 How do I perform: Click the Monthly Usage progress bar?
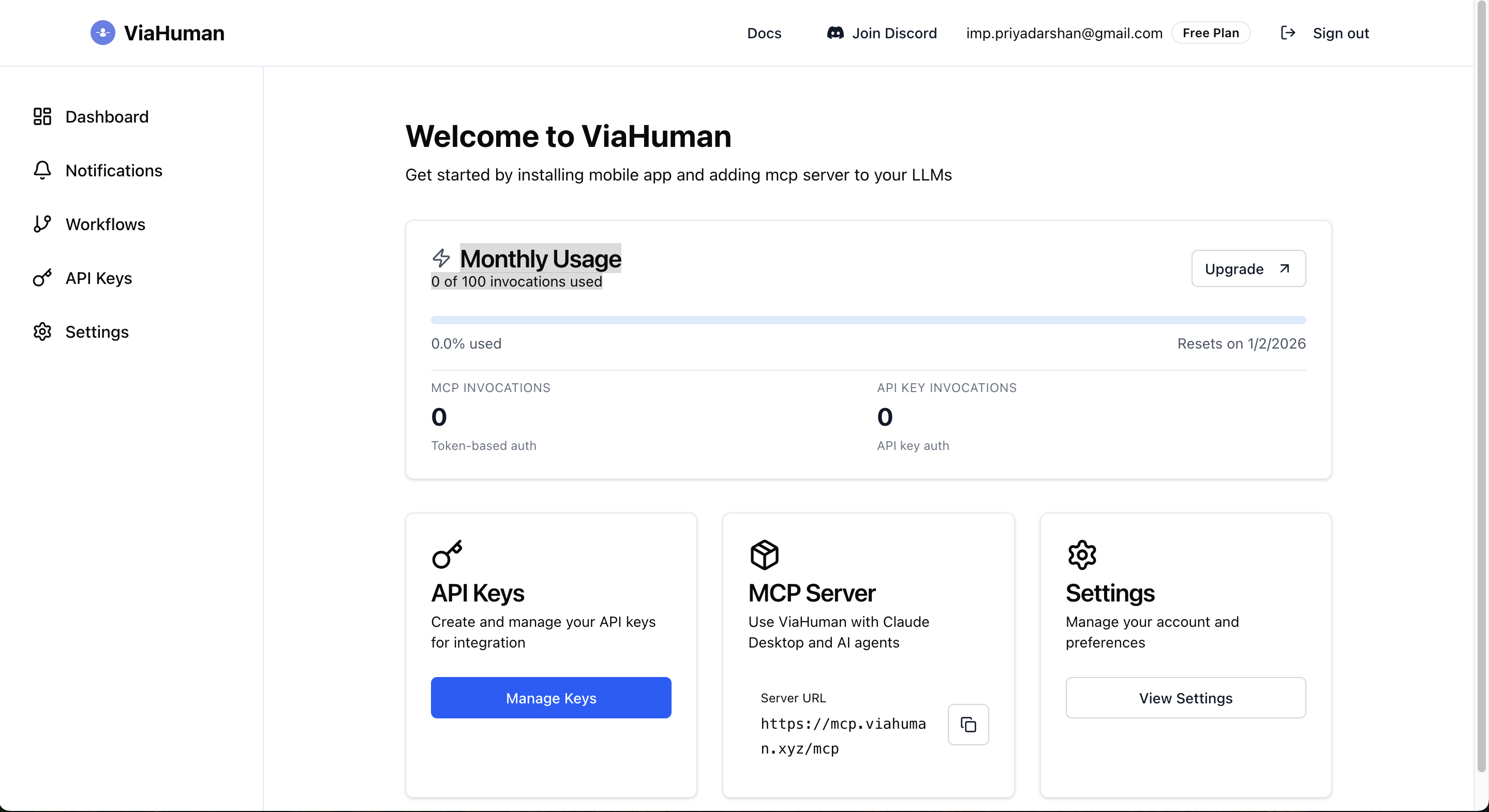(x=867, y=320)
